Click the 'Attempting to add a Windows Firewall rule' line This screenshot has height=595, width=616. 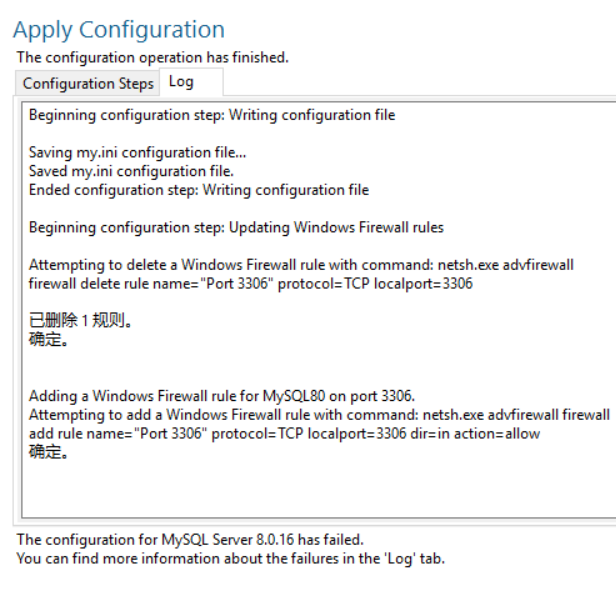tap(318, 415)
